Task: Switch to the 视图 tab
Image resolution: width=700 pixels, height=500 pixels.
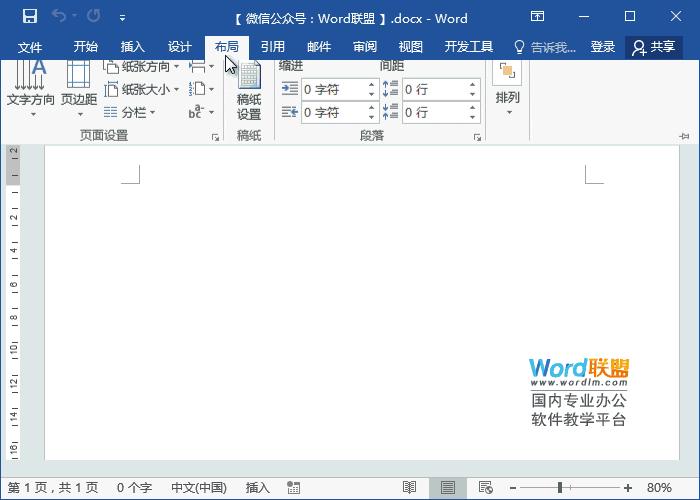Action: click(x=410, y=47)
